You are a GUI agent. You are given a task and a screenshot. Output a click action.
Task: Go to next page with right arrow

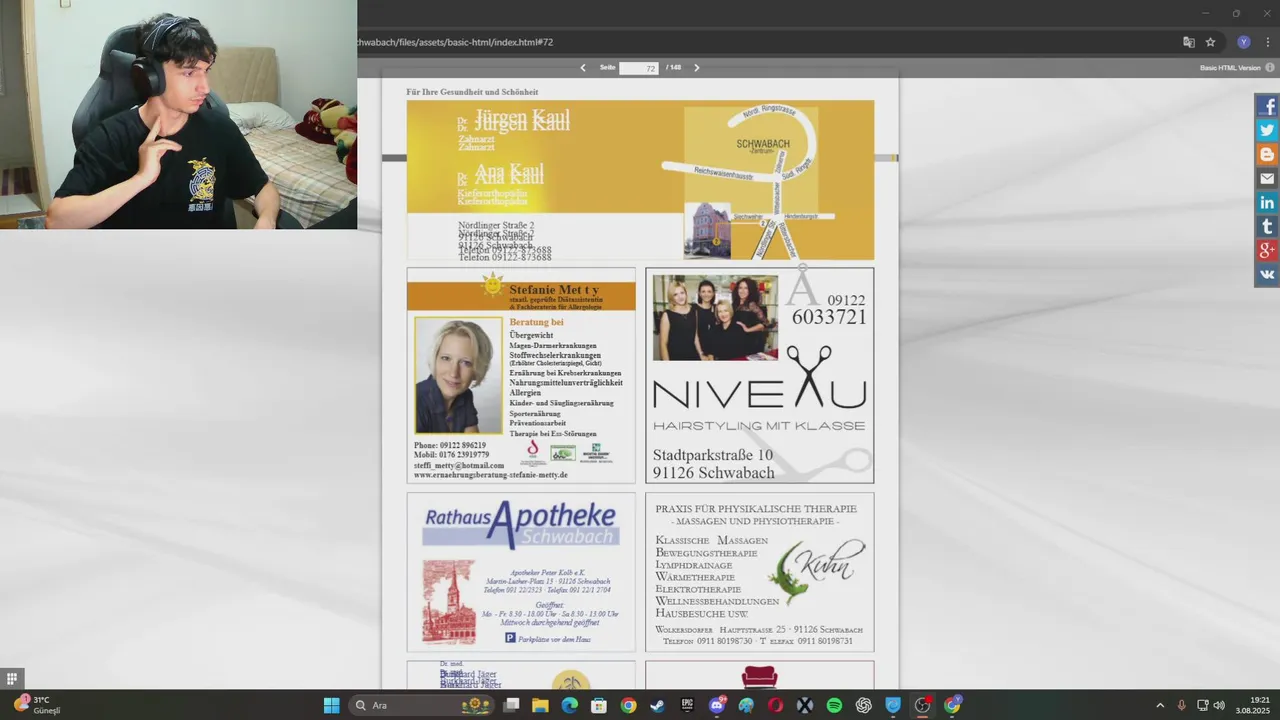coord(697,68)
